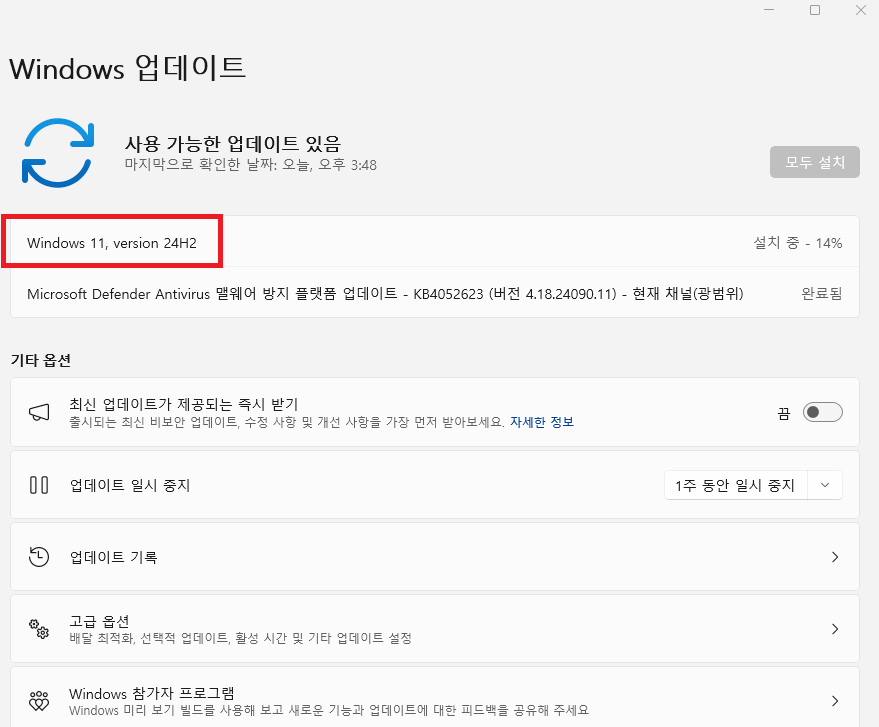Open the 1주 동안 일시 중지 dropdown arrow
879x727 pixels.
pyautogui.click(x=825, y=485)
